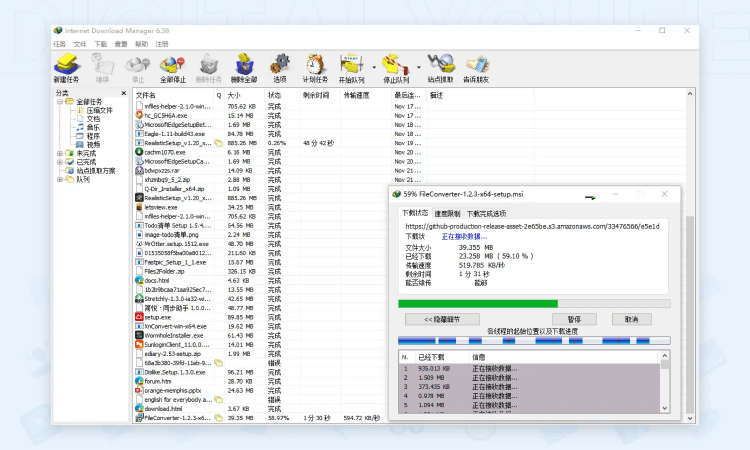The width and height of the screenshot is (750, 450).
Task: Expand the 未完成 tree node
Action: point(60,154)
